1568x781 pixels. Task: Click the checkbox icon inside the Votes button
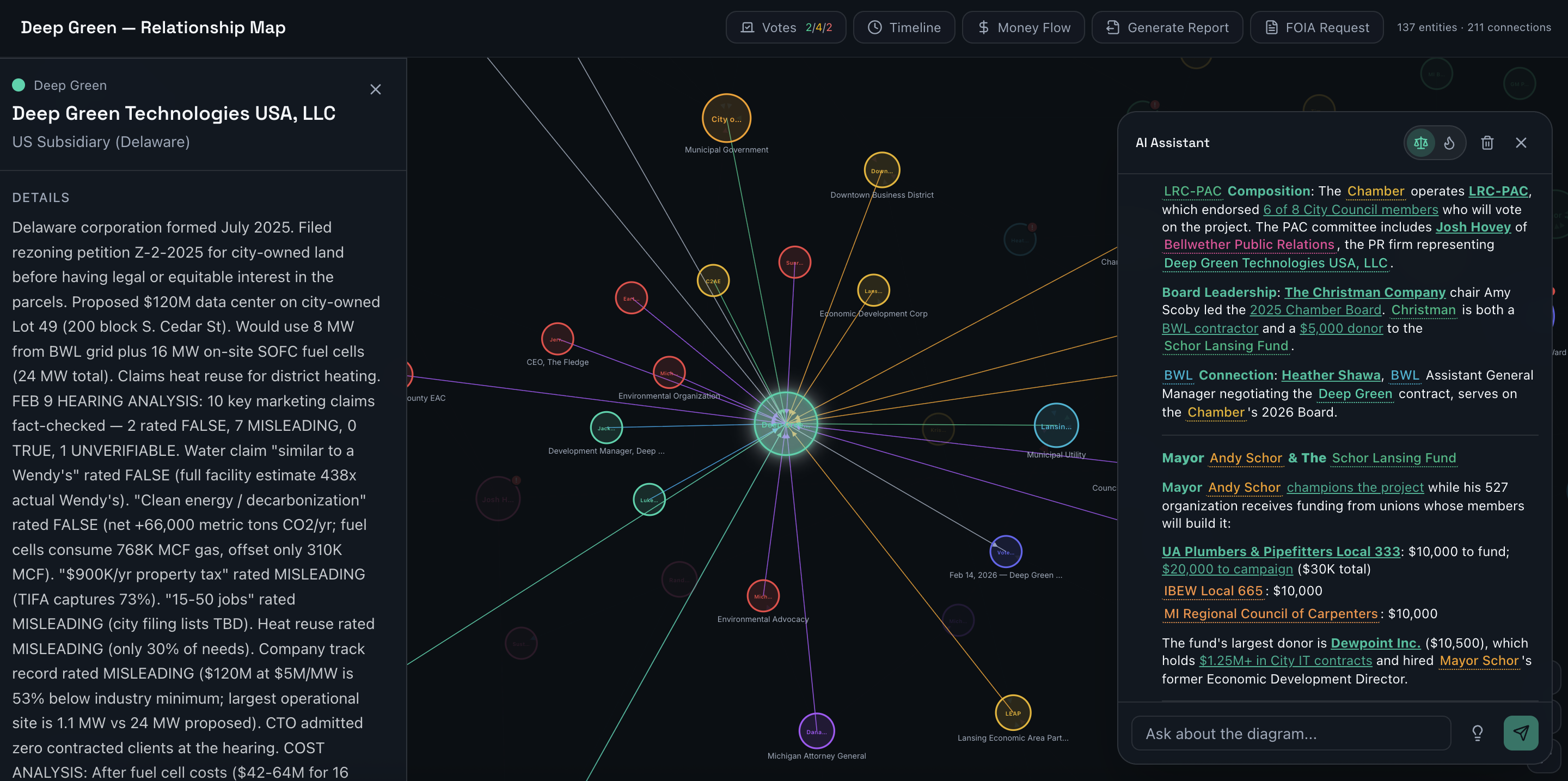pos(749,27)
